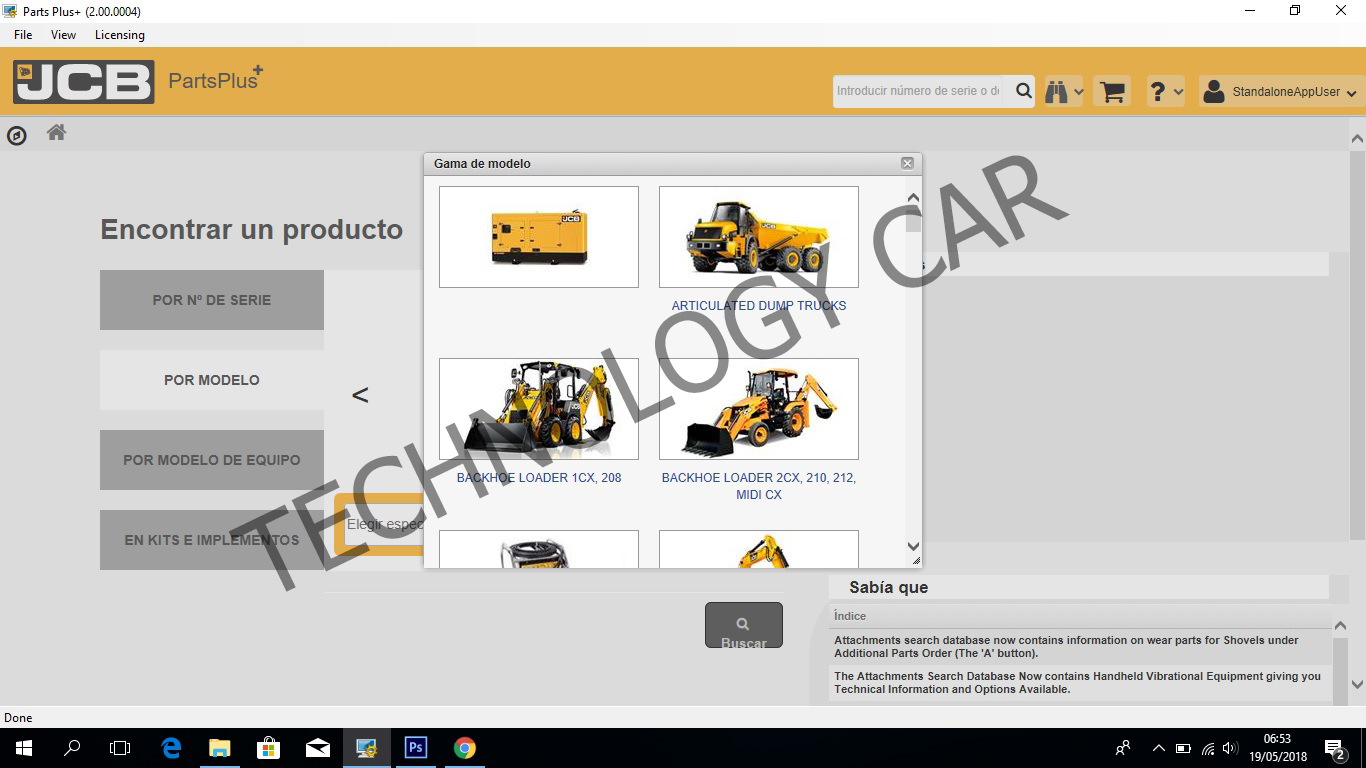Image resolution: width=1366 pixels, height=768 pixels.
Task: Click the StandaloneAppUser profile icon
Action: [x=1214, y=92]
